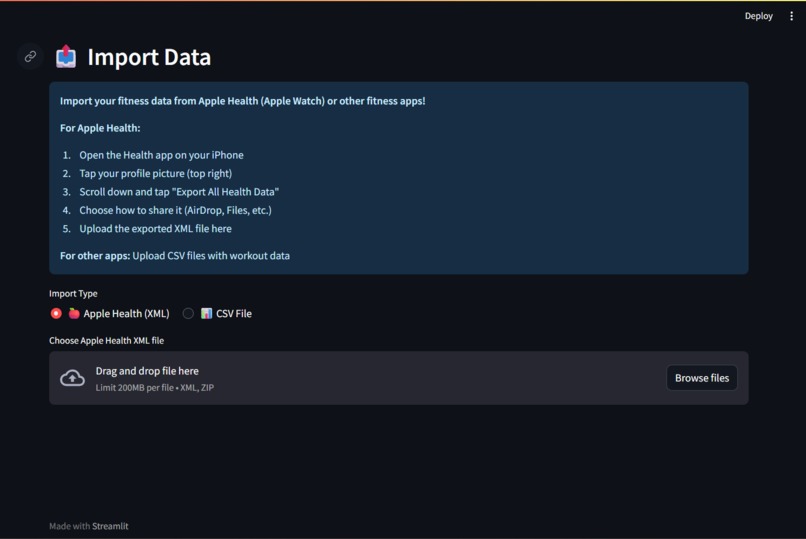The image size is (806, 539).
Task: Click the CSV File label text
Action: 234,313
